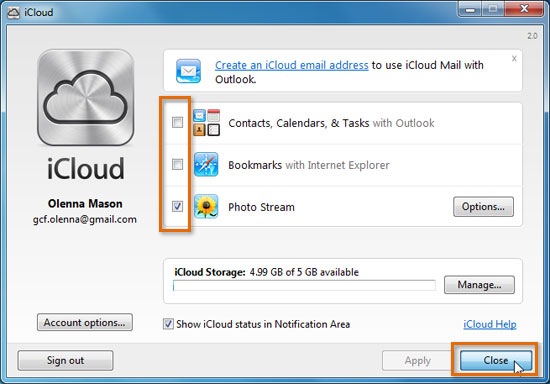The width and height of the screenshot is (550, 384).
Task: Click the Safari compass Bookmarks icon
Action: (206, 164)
